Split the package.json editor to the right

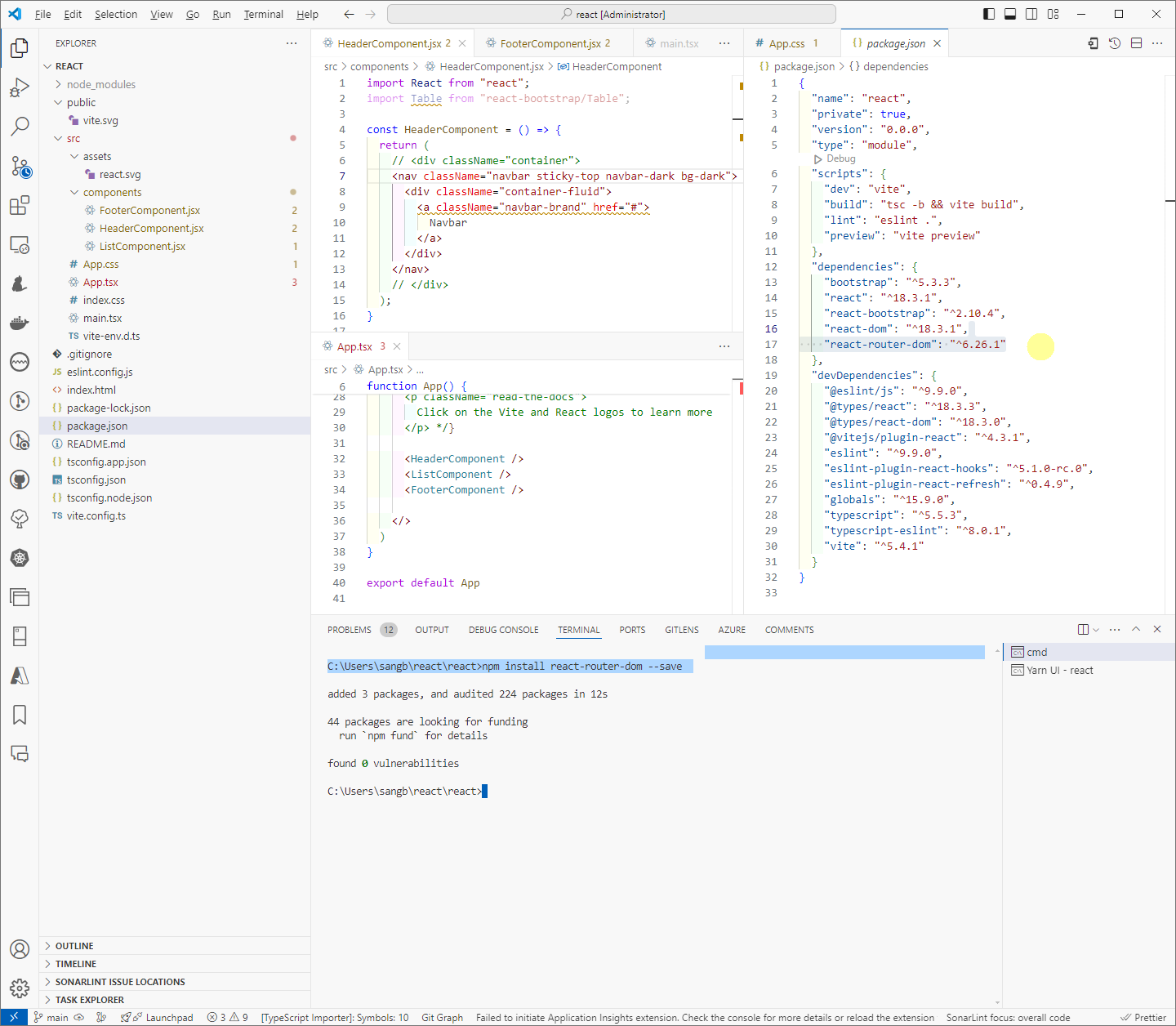click(1136, 43)
